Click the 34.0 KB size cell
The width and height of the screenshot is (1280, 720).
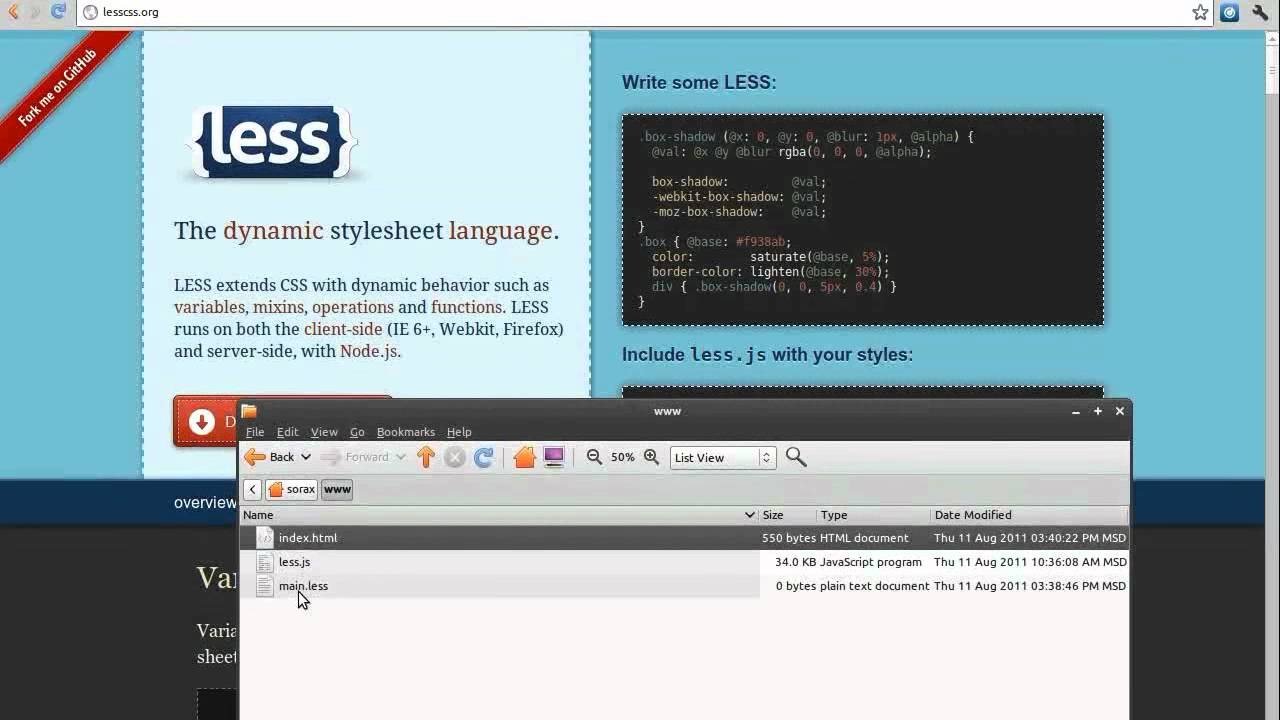(795, 562)
